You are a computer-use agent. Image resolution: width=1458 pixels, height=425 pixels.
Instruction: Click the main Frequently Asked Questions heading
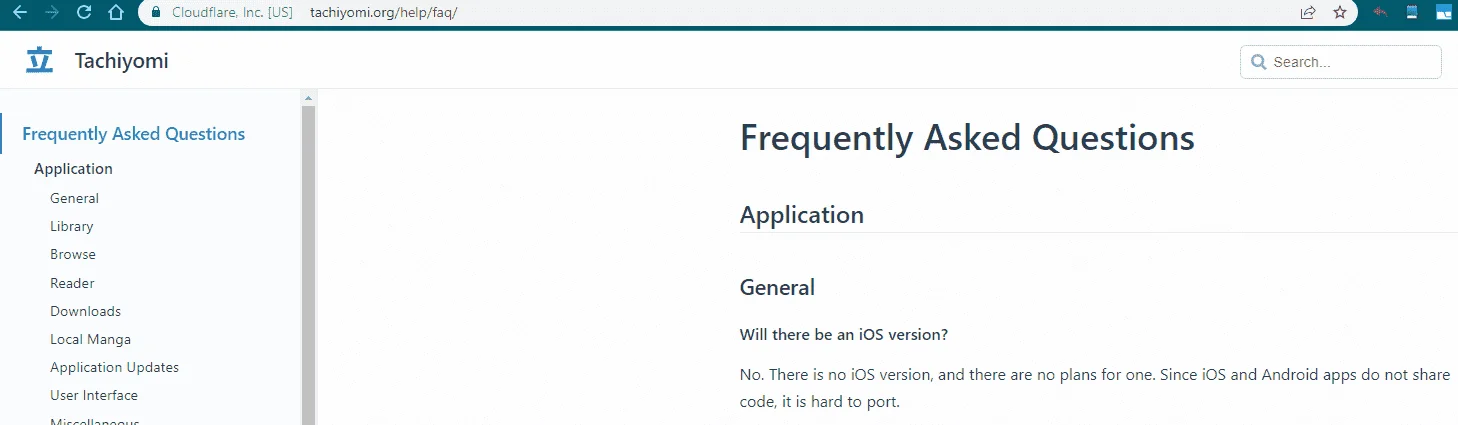click(x=967, y=137)
